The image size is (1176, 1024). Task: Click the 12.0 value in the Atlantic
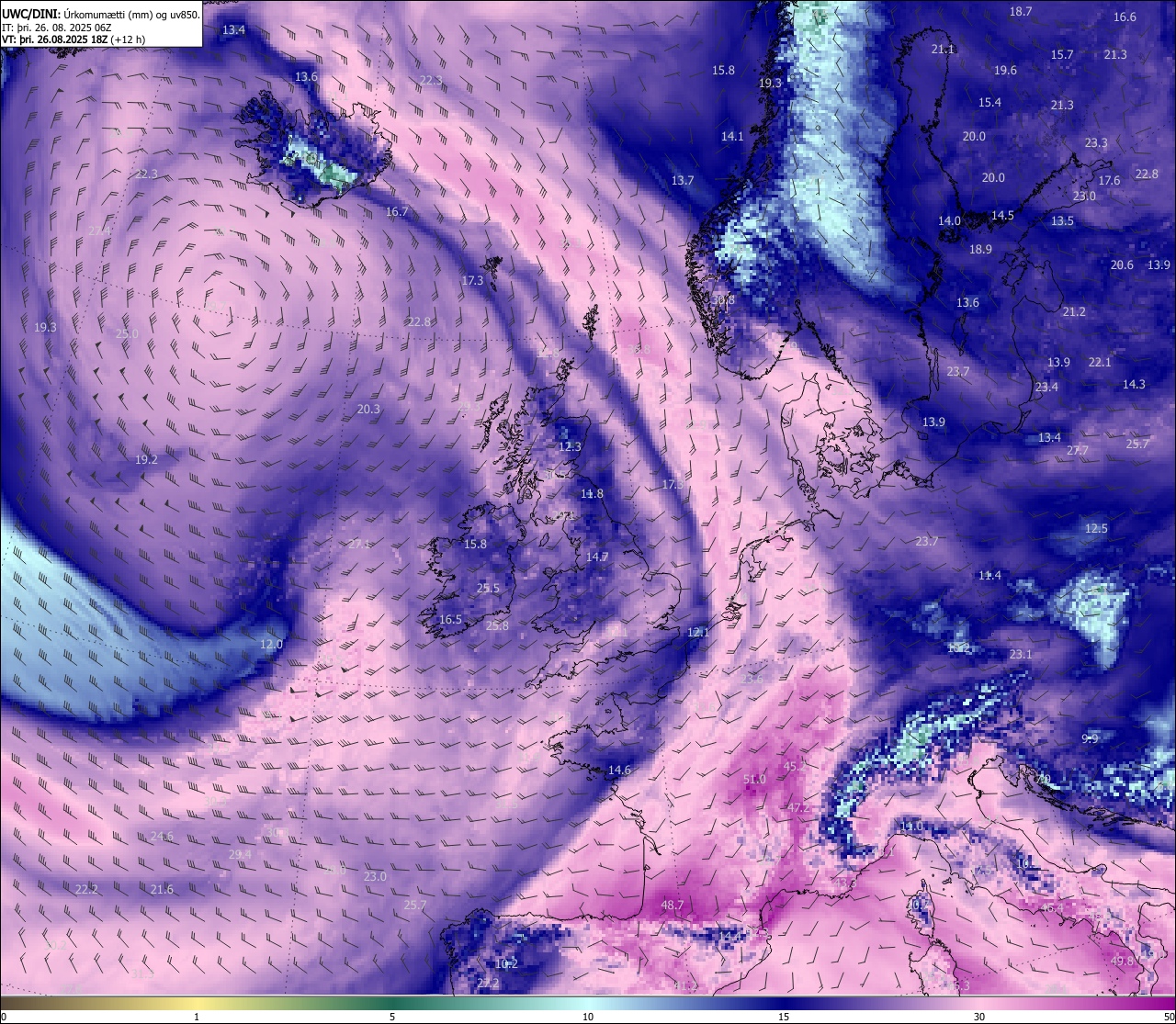271,645
